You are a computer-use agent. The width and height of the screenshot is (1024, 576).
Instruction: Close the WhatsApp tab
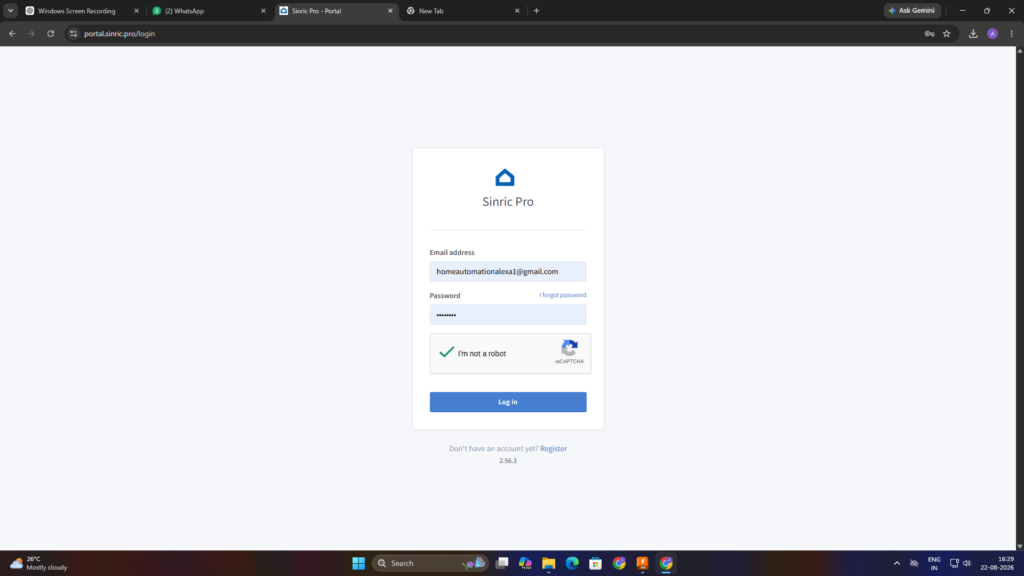pos(263,10)
